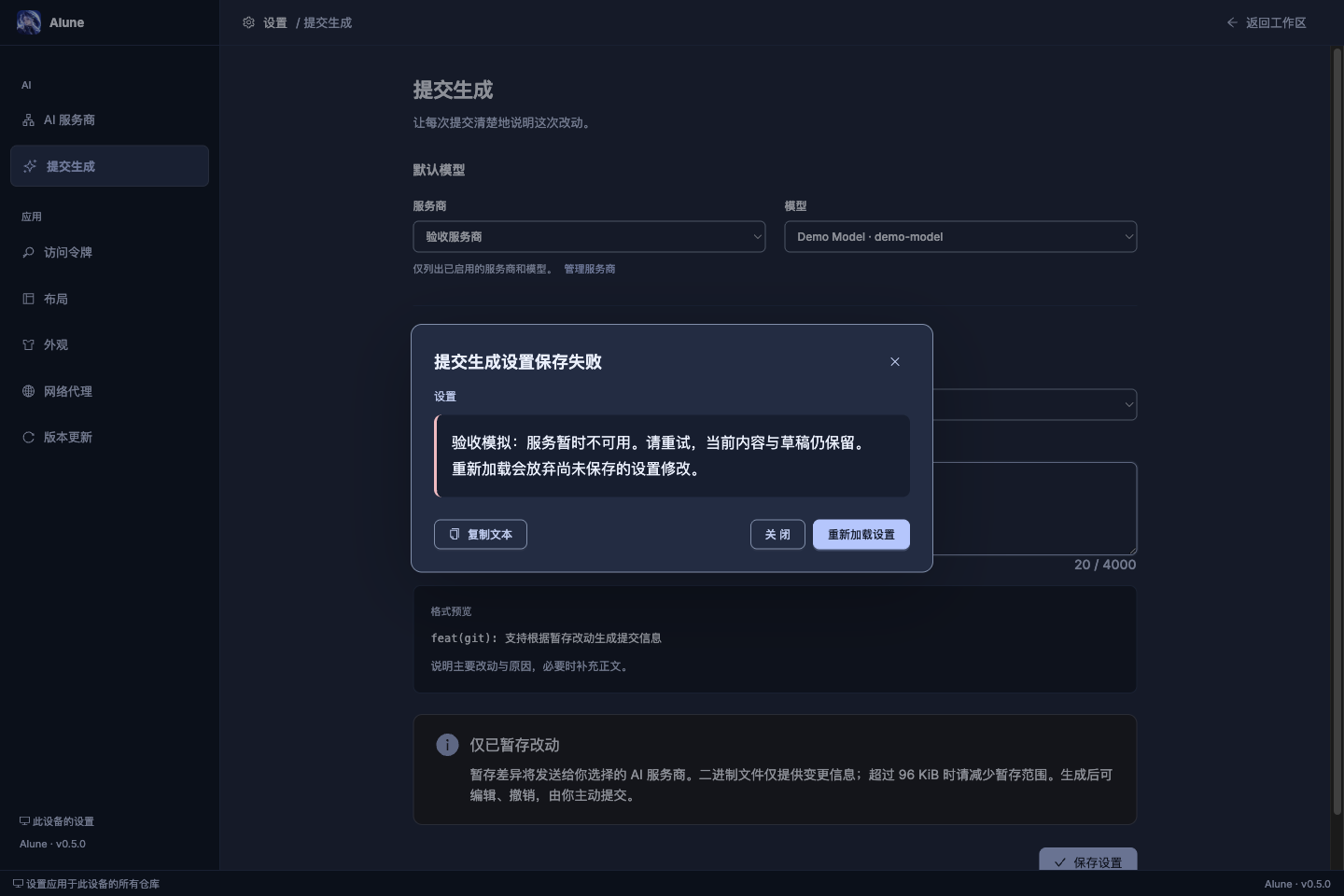The image size is (1344, 896).
Task: Click Alune · v0.5.0 in status bar
Action: [1297, 884]
